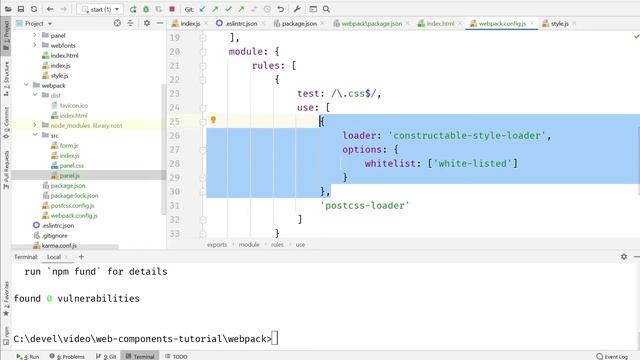Click the Debug bug icon
This screenshot has height=360, width=640.
tap(146, 9)
